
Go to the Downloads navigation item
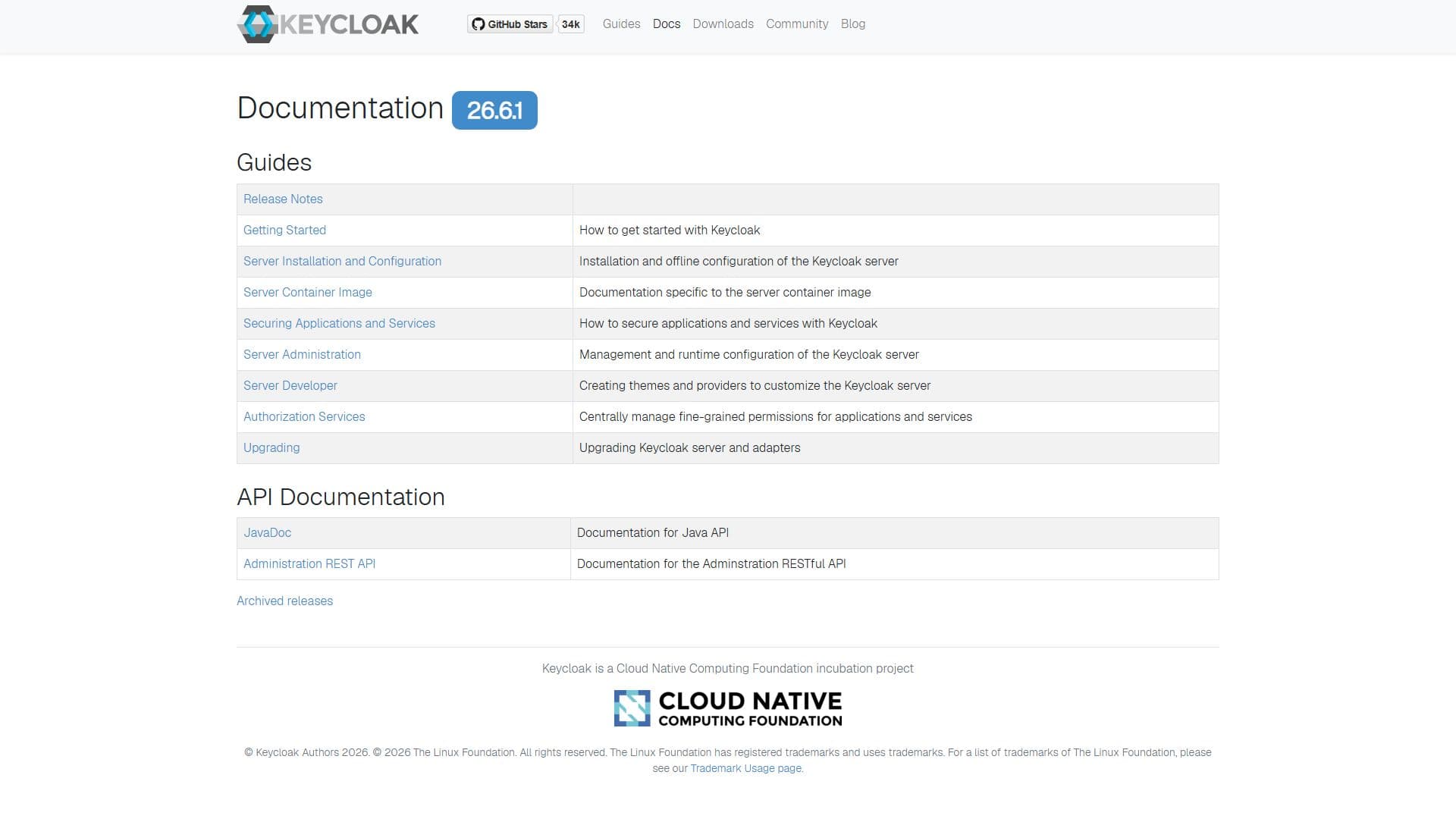click(723, 24)
